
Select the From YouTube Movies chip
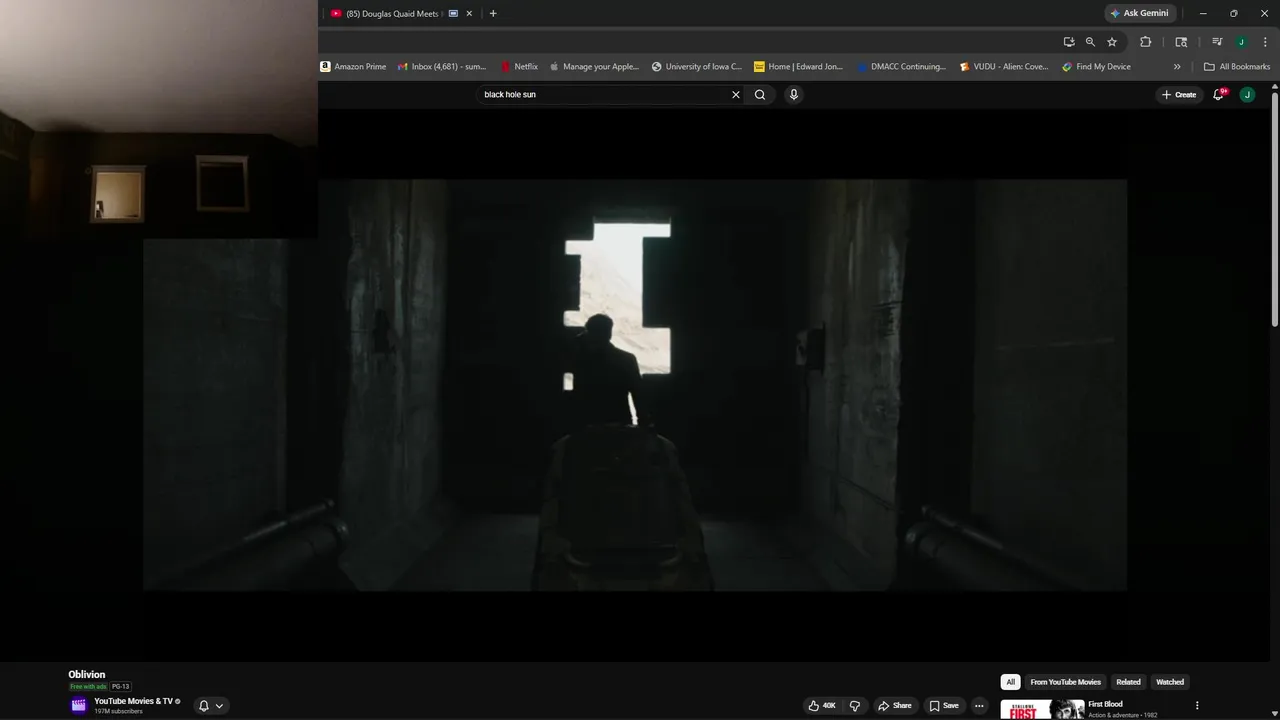pyautogui.click(x=1065, y=682)
